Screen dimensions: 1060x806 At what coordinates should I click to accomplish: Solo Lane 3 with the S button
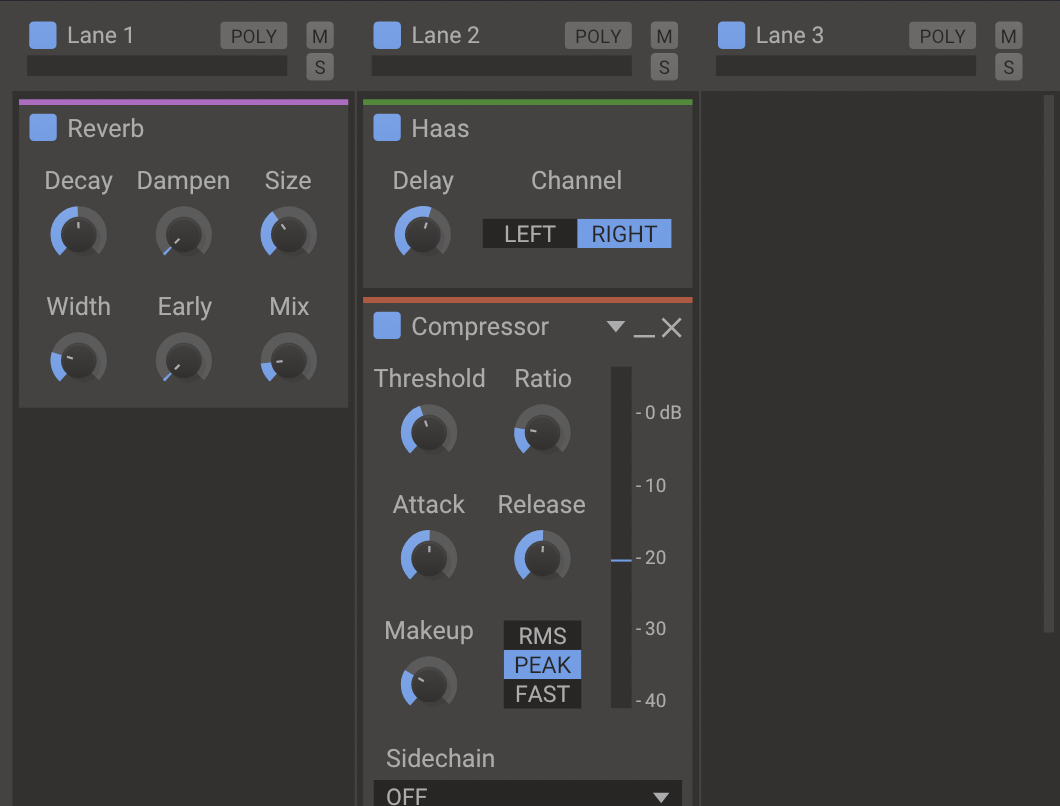tap(1009, 67)
